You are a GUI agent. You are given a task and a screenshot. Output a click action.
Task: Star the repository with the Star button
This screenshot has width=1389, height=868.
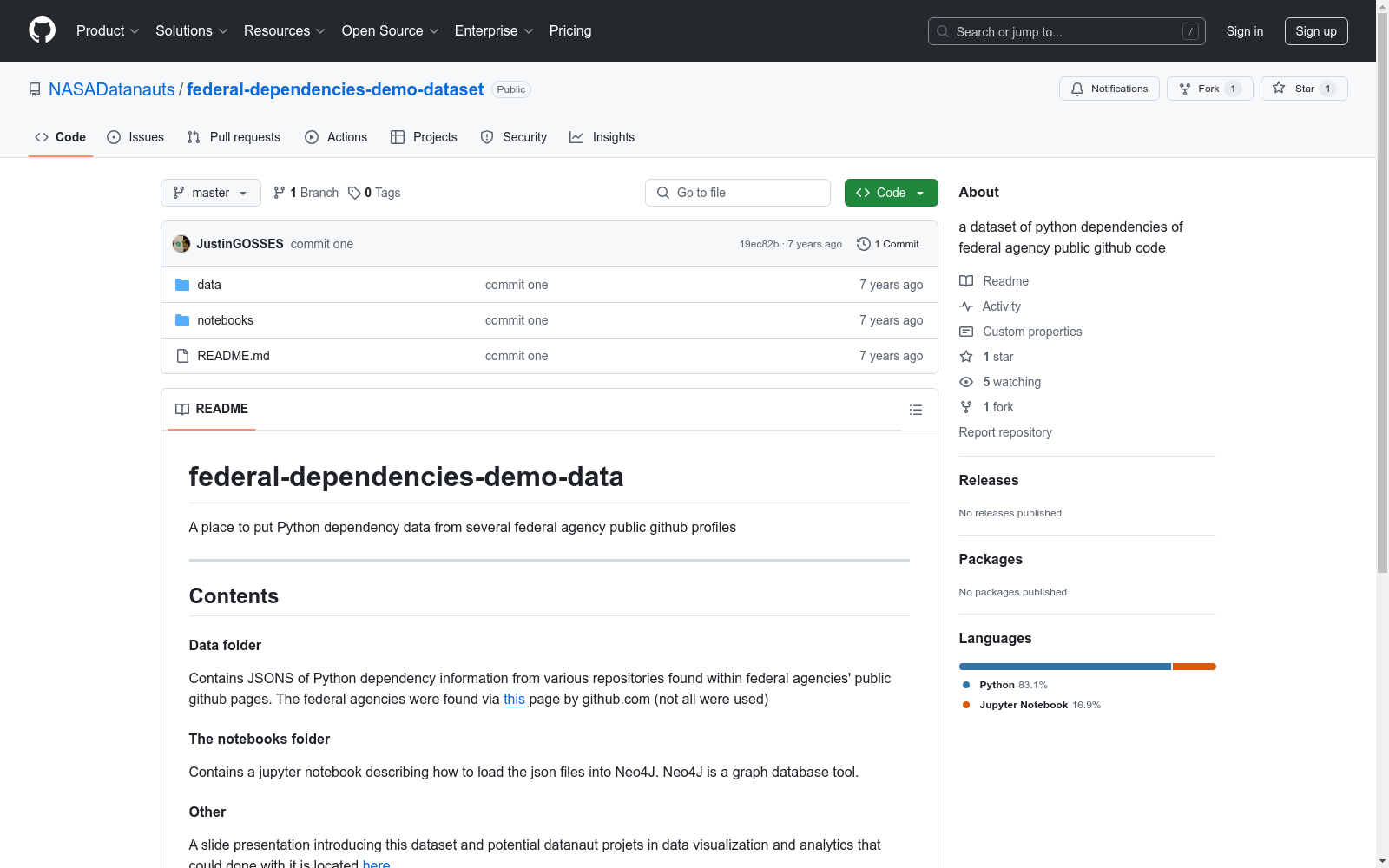(x=1304, y=89)
